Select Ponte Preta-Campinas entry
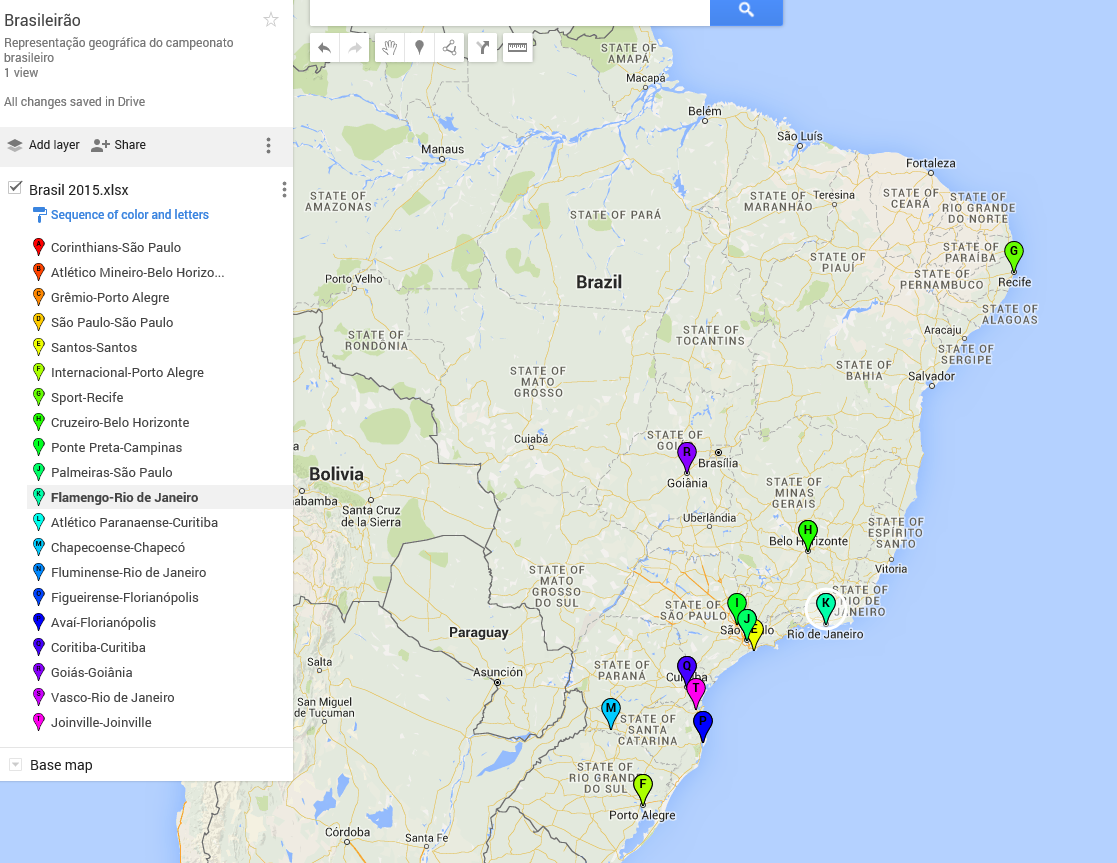 tap(116, 447)
